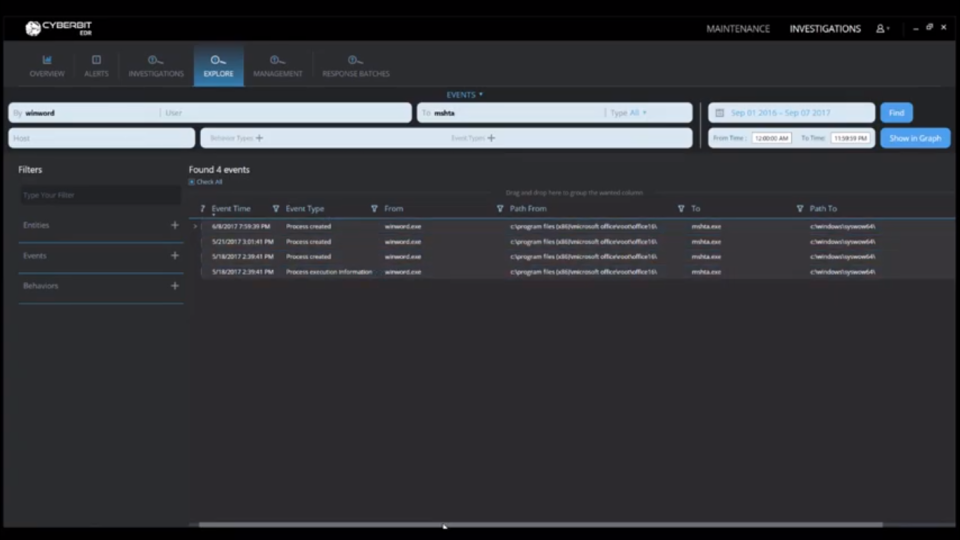Add a behavior type with plus icon
The height and width of the screenshot is (540, 960).
point(260,138)
